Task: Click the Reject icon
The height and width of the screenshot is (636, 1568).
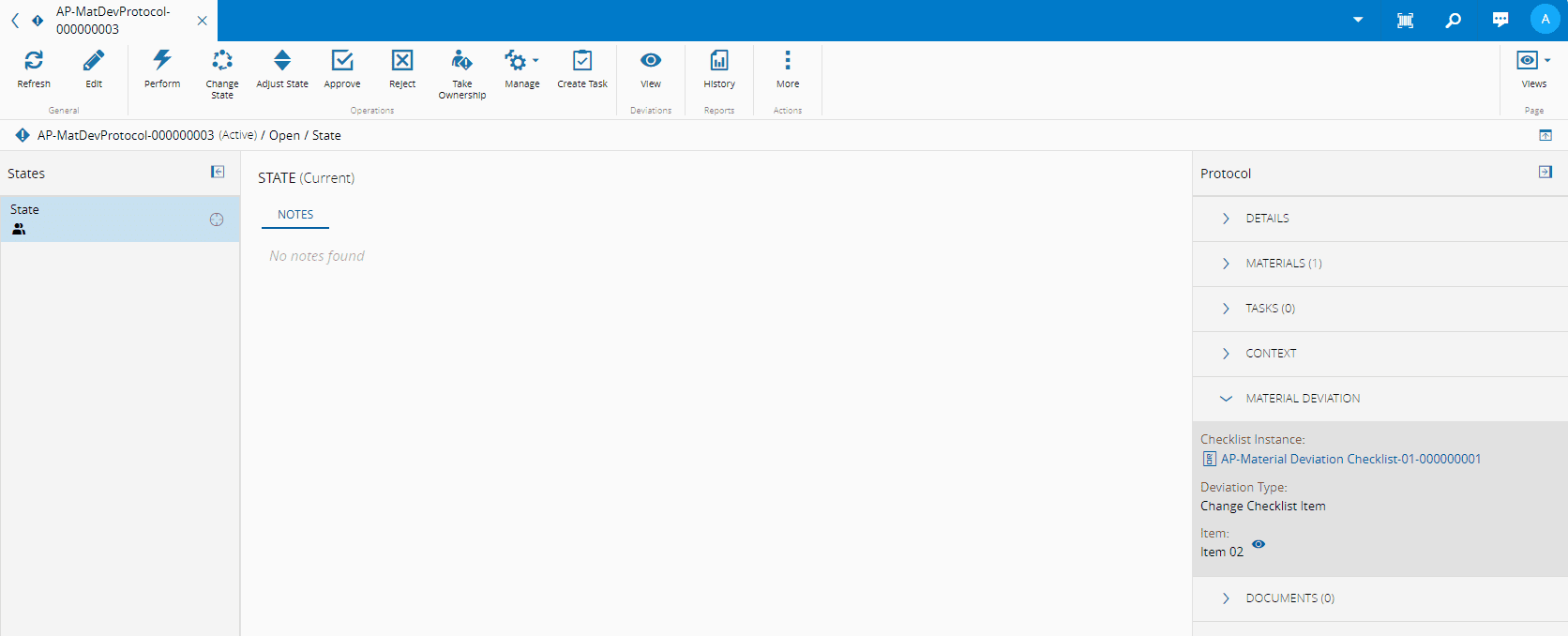Action: [x=402, y=62]
